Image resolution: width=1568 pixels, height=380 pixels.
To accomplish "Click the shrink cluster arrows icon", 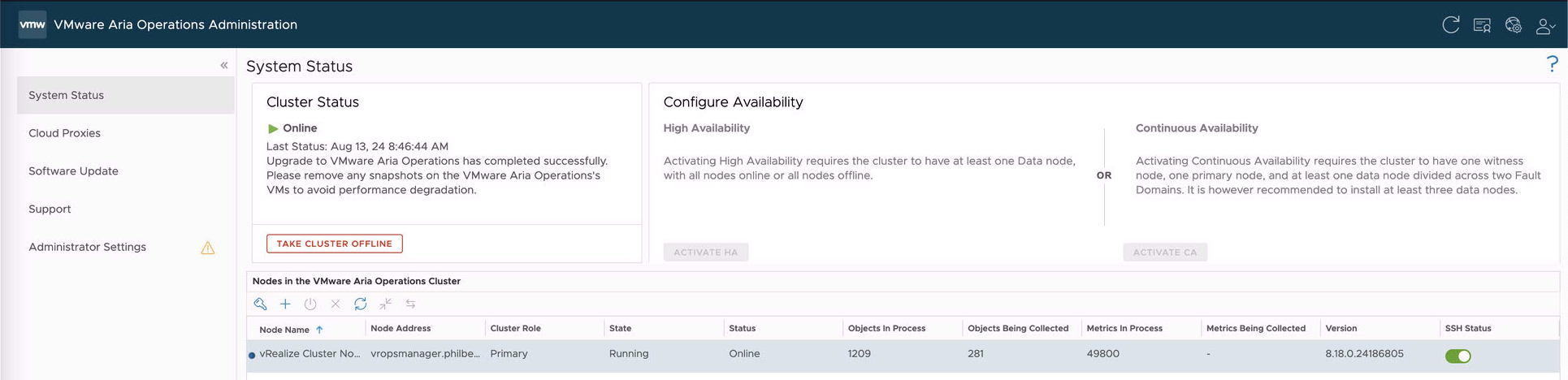I will (386, 304).
